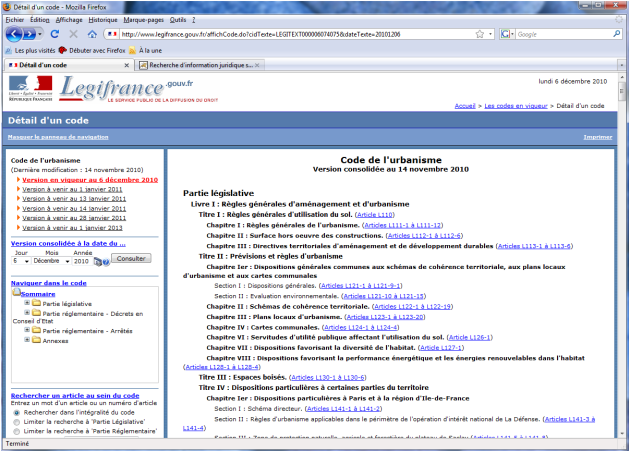The height and width of the screenshot is (452, 630).
Task: Click the Legifrance logo
Action: [x=139, y=89]
